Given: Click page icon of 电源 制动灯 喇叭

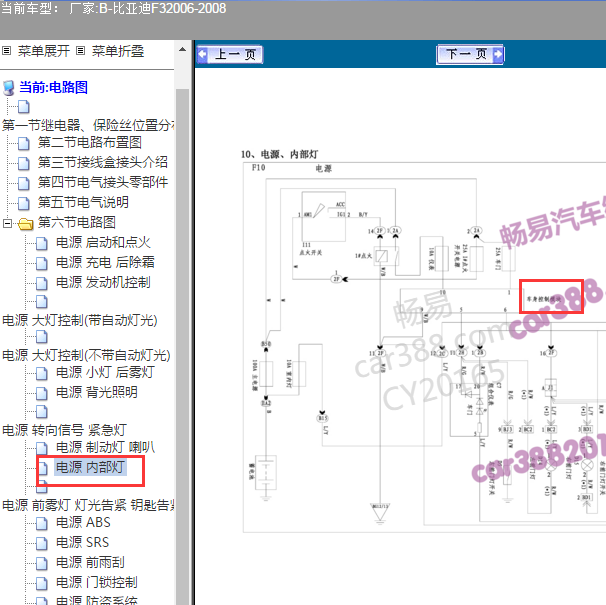Looking at the screenshot, I should click(42, 448).
